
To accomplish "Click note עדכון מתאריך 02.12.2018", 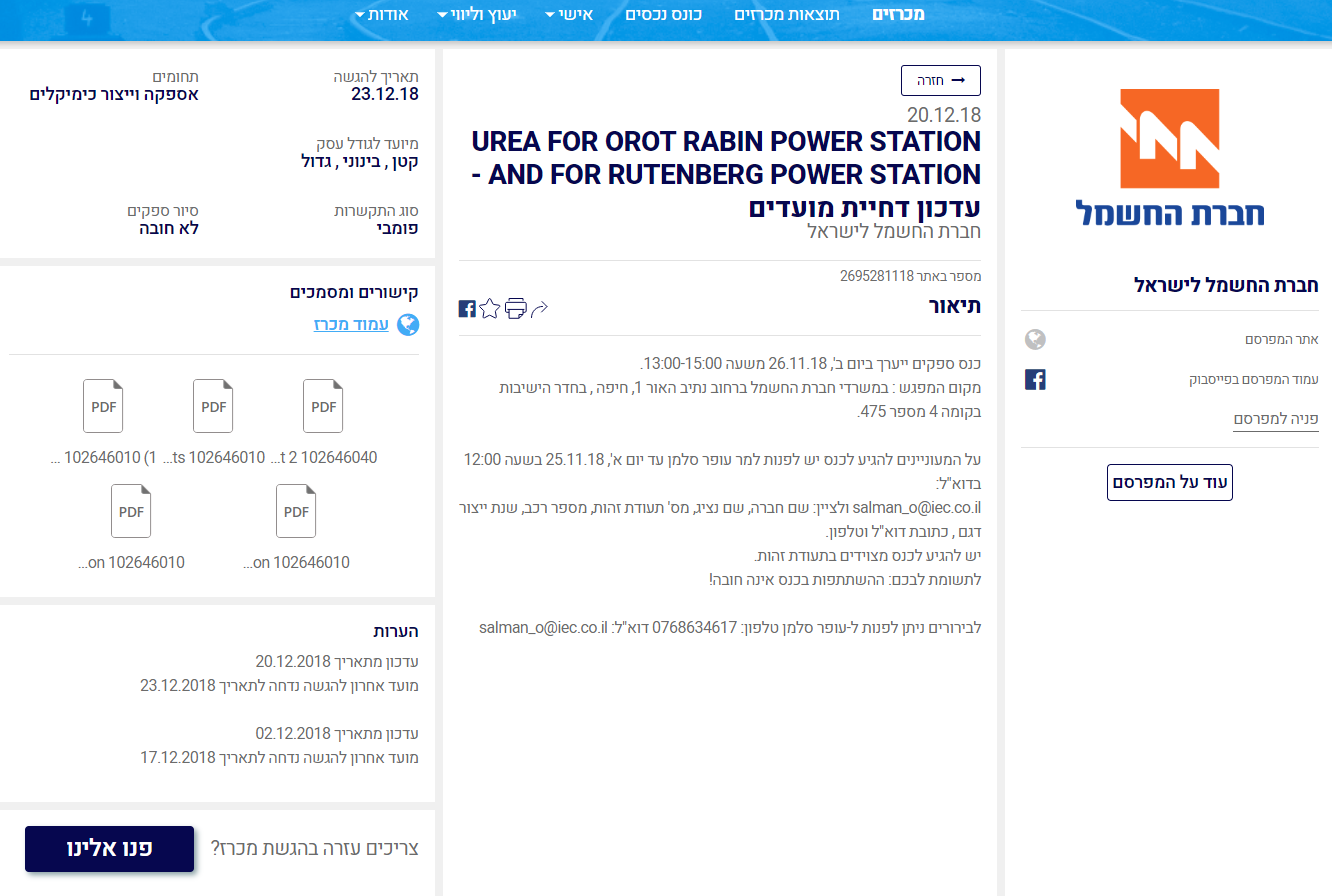I will pos(337,733).
